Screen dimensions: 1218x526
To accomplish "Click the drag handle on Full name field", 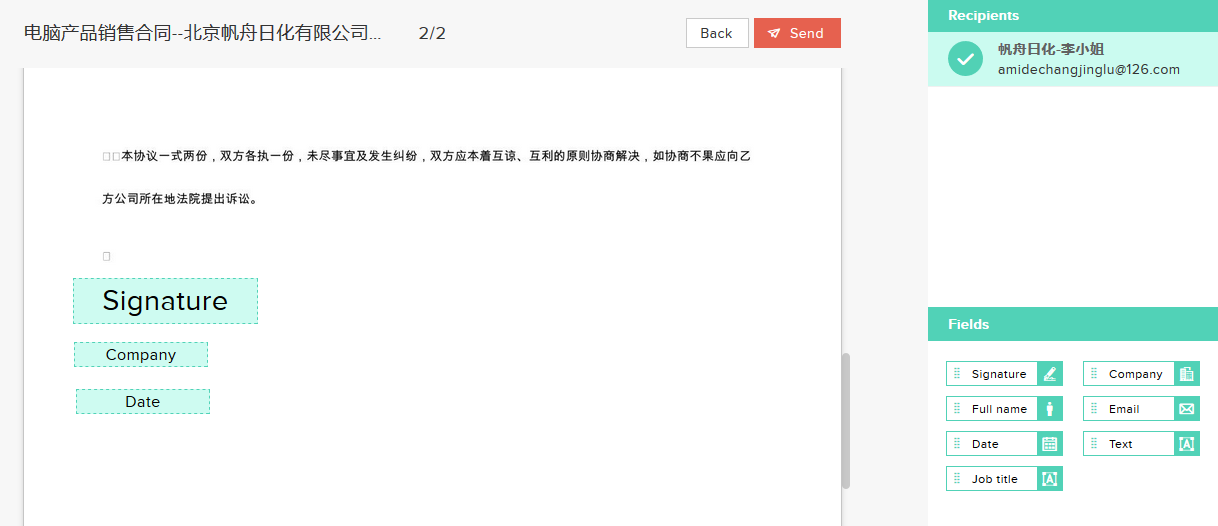I will [x=957, y=409].
